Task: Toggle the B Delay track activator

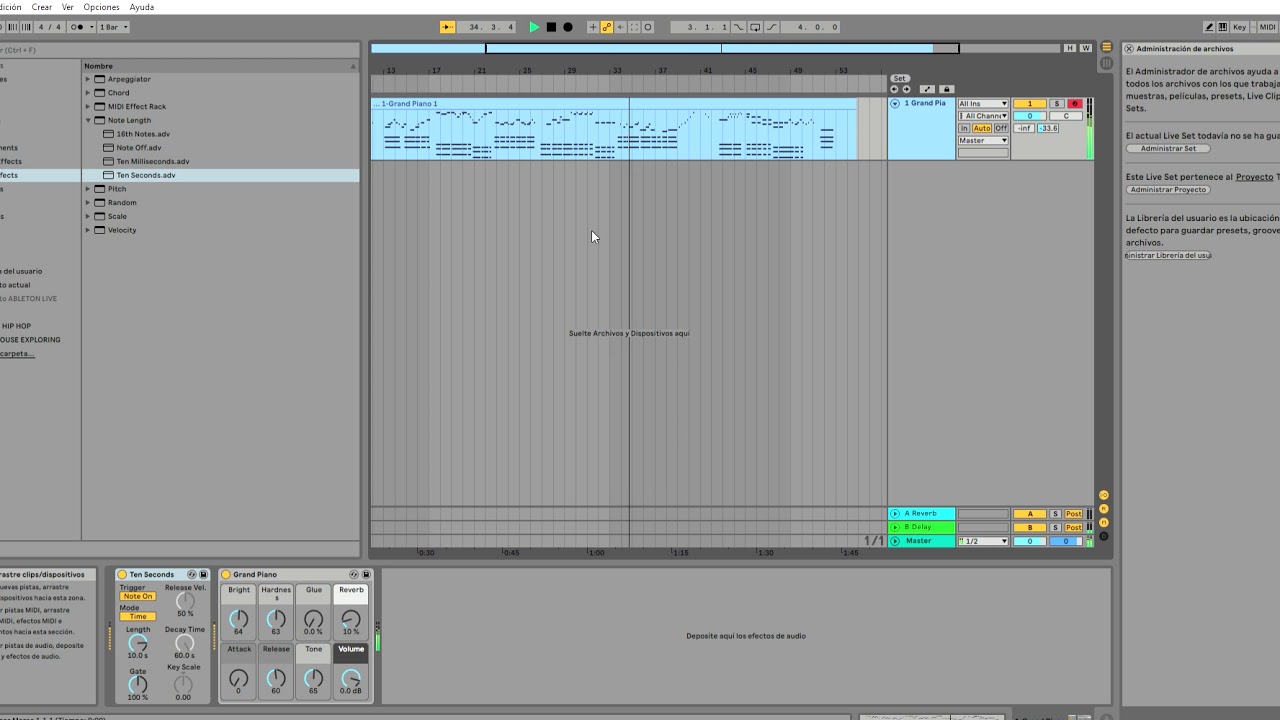Action: tap(1030, 527)
